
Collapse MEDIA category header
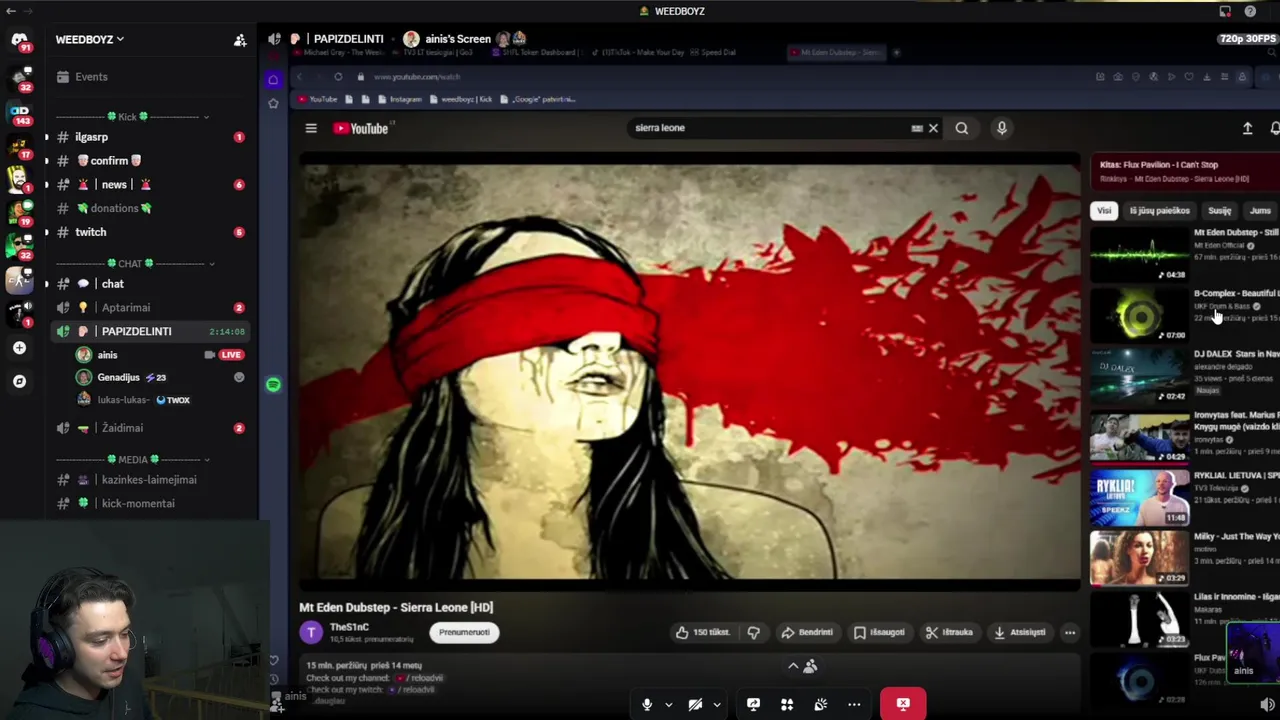[x=133, y=460]
